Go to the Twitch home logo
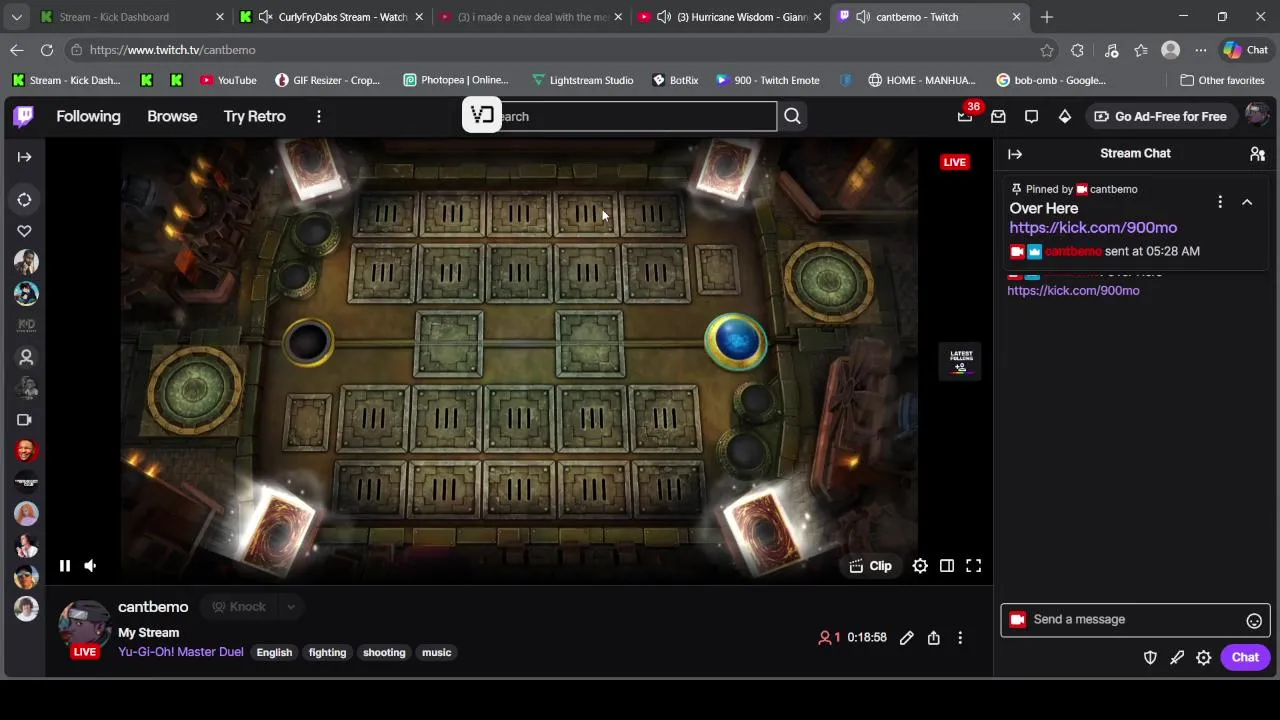The height and width of the screenshot is (720, 1280). (x=24, y=116)
